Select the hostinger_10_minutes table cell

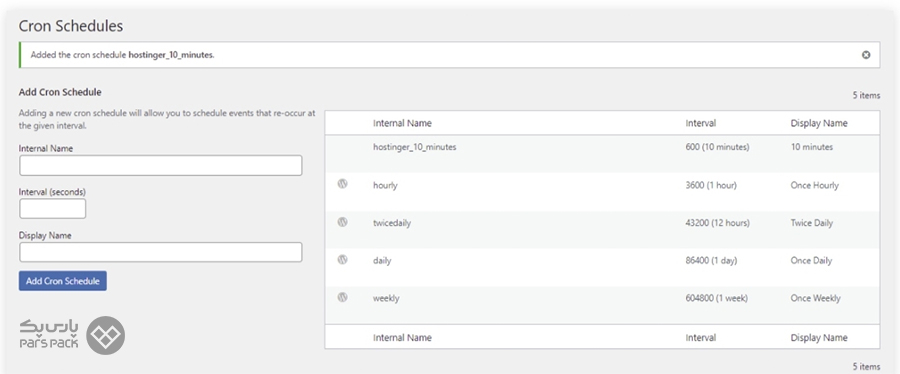[x=414, y=147]
